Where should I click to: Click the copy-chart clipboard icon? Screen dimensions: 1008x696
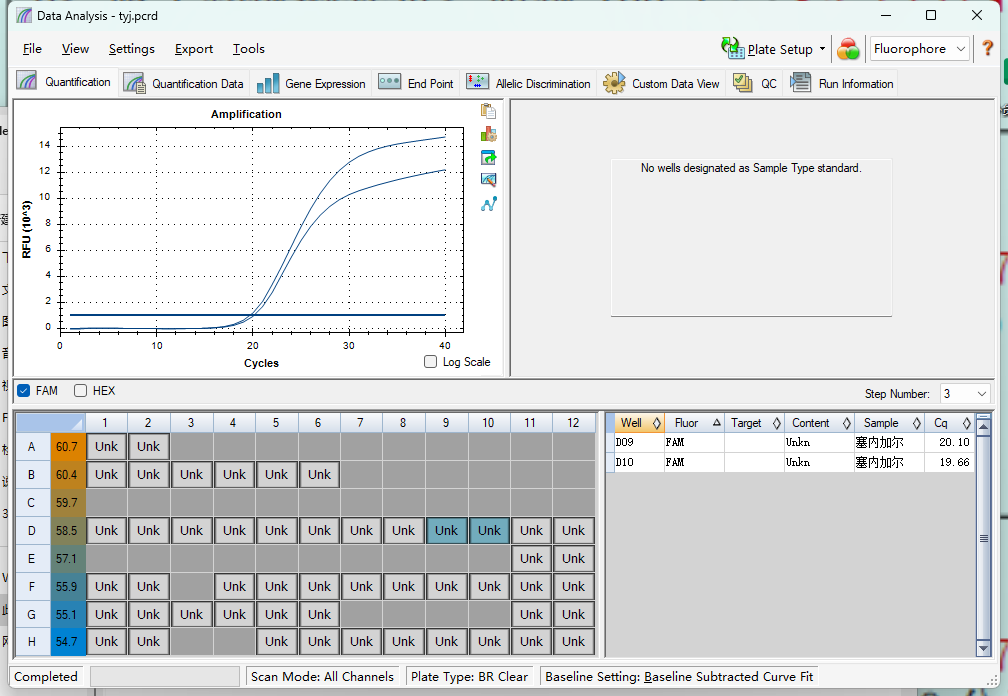coord(489,111)
